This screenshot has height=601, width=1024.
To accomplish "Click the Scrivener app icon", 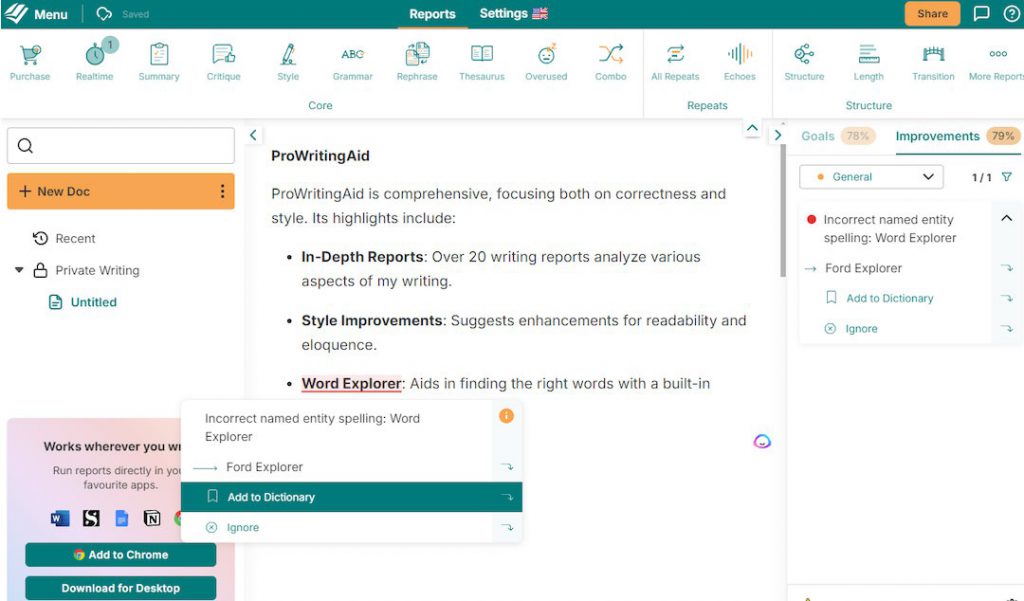I will tap(91, 519).
